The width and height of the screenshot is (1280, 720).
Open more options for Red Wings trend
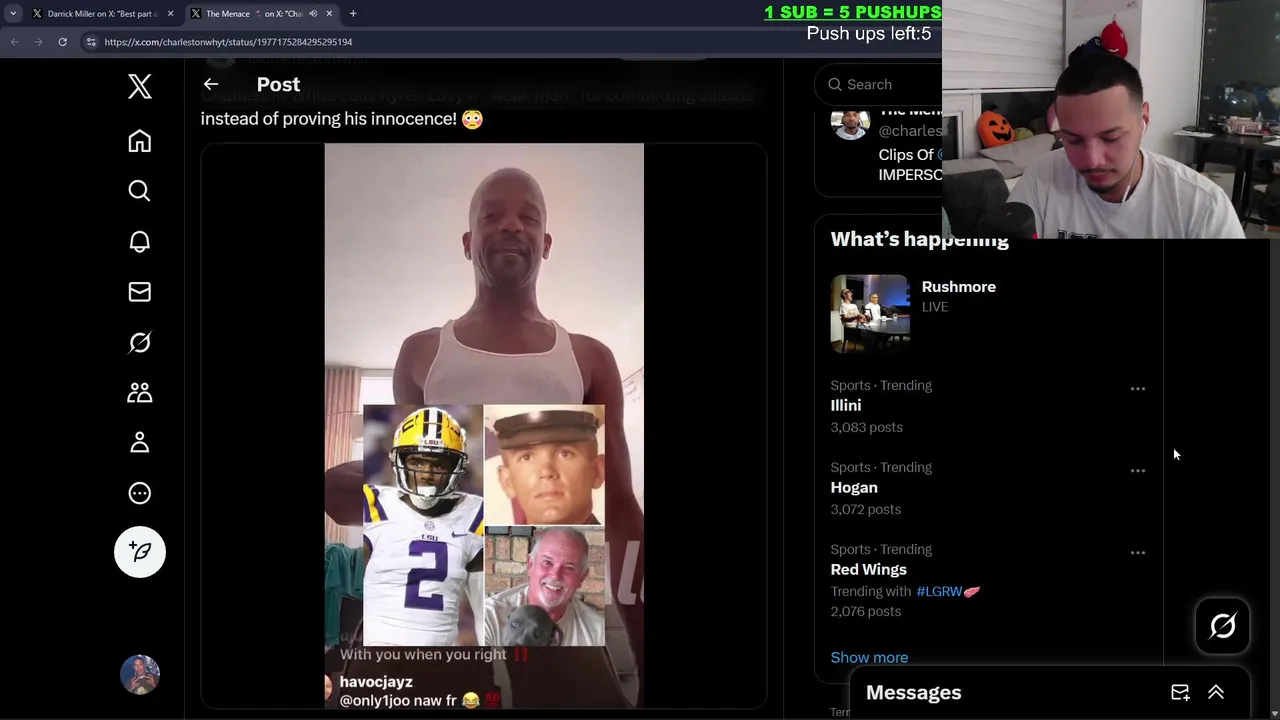click(x=1138, y=553)
